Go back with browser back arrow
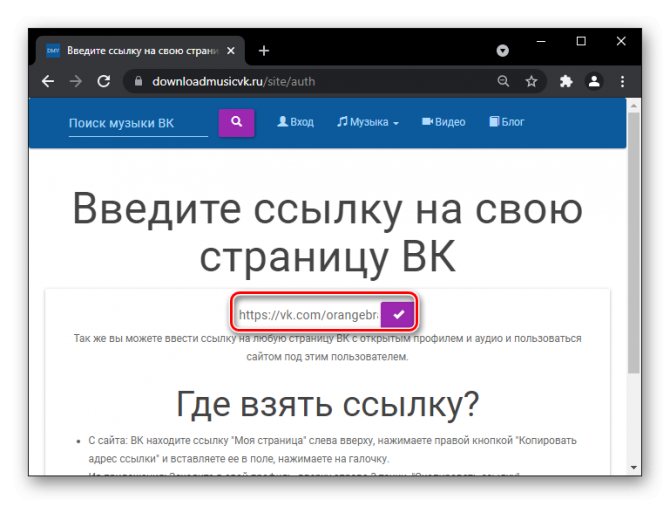The height and width of the screenshot is (513, 670). coord(48,81)
